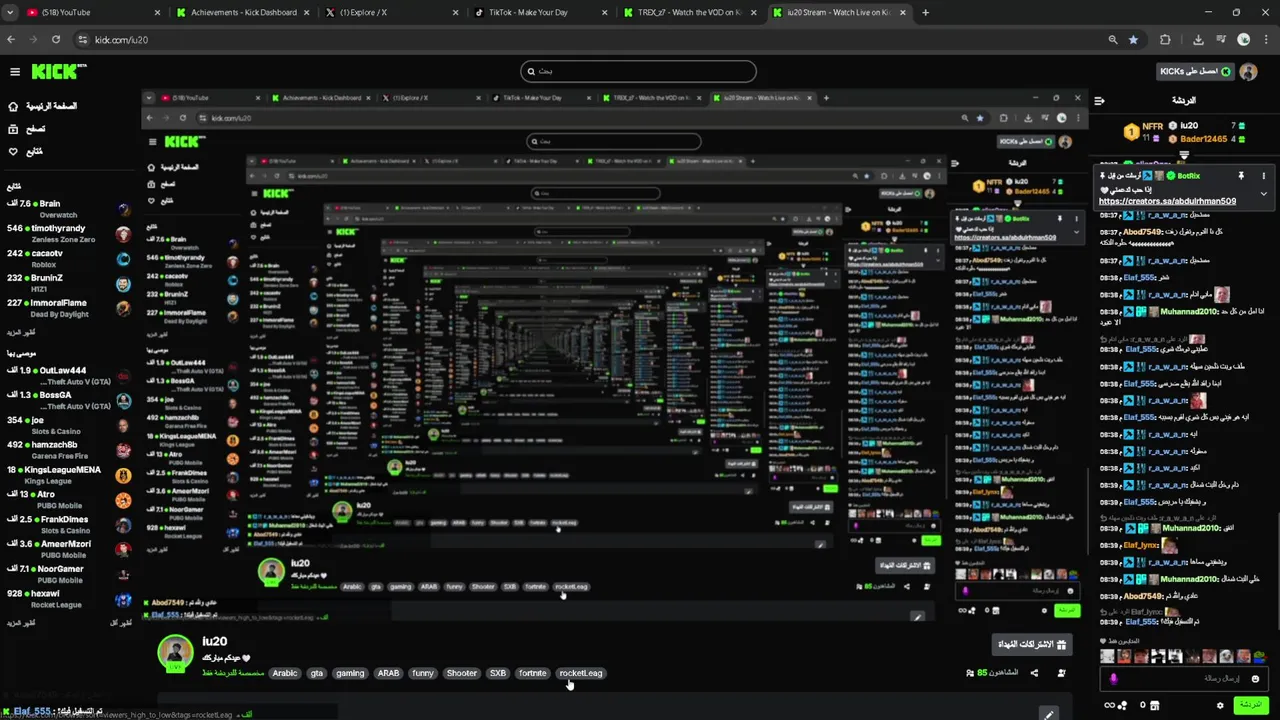The width and height of the screenshot is (1280, 720).
Task: Switch to the Achievements - Kick Dashboard tab
Action: point(241,12)
